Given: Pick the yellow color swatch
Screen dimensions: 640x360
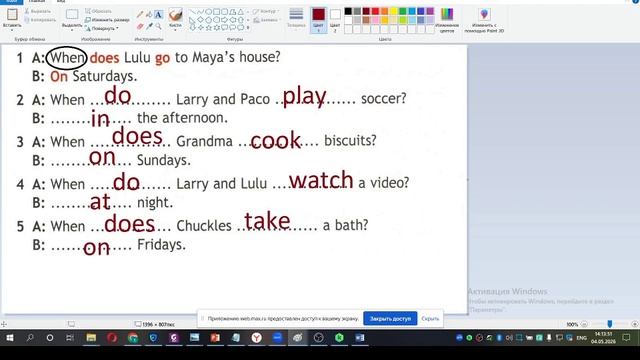Looking at the screenshot, I should pos(394,11).
